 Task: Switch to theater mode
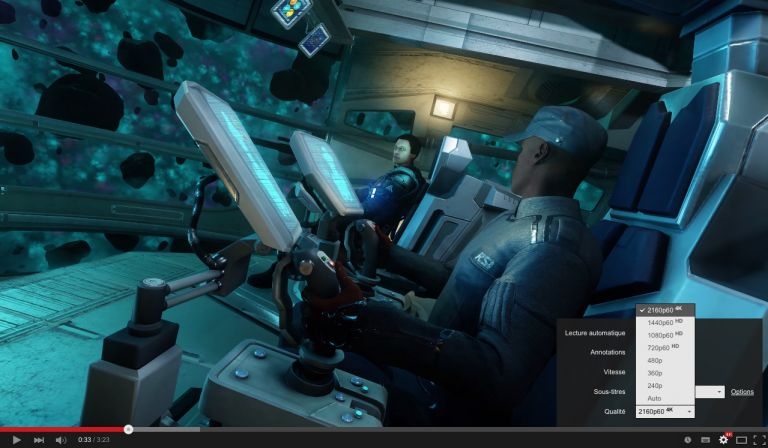point(741,440)
